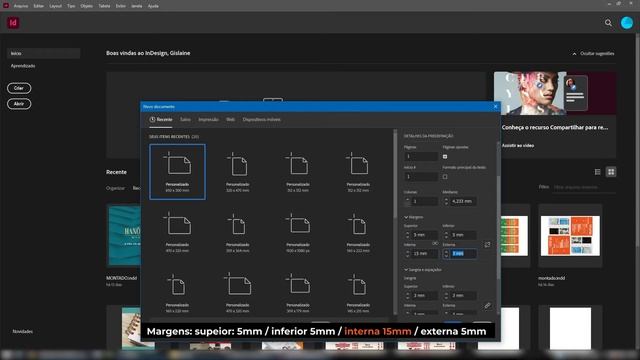Click the Assistir ao vídeo link
The height and width of the screenshot is (360, 640).
pyautogui.click(x=518, y=145)
